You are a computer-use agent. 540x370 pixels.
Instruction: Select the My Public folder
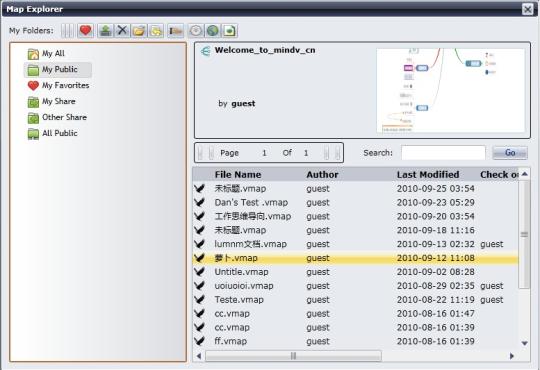click(58, 70)
